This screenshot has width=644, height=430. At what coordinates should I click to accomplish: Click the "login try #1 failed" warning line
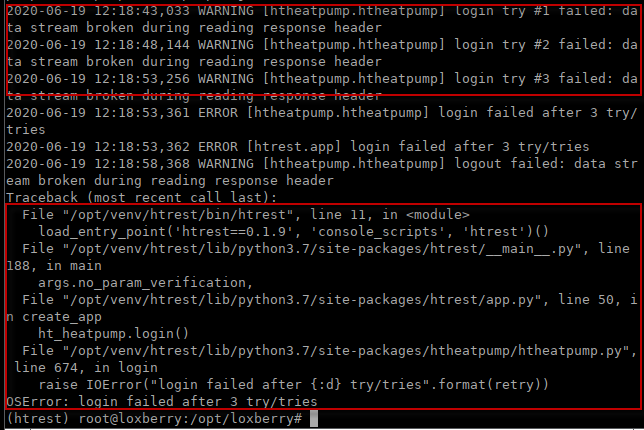322,11
